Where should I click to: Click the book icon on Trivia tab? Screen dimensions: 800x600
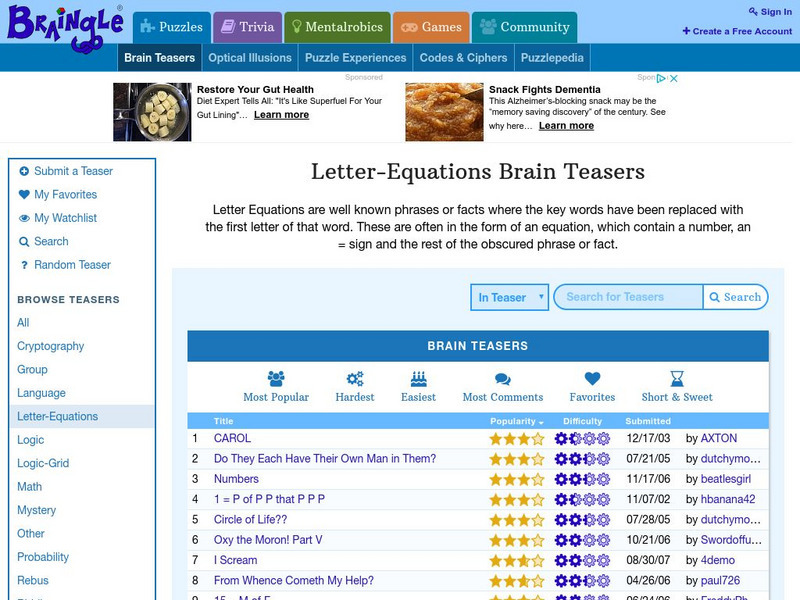[228, 26]
